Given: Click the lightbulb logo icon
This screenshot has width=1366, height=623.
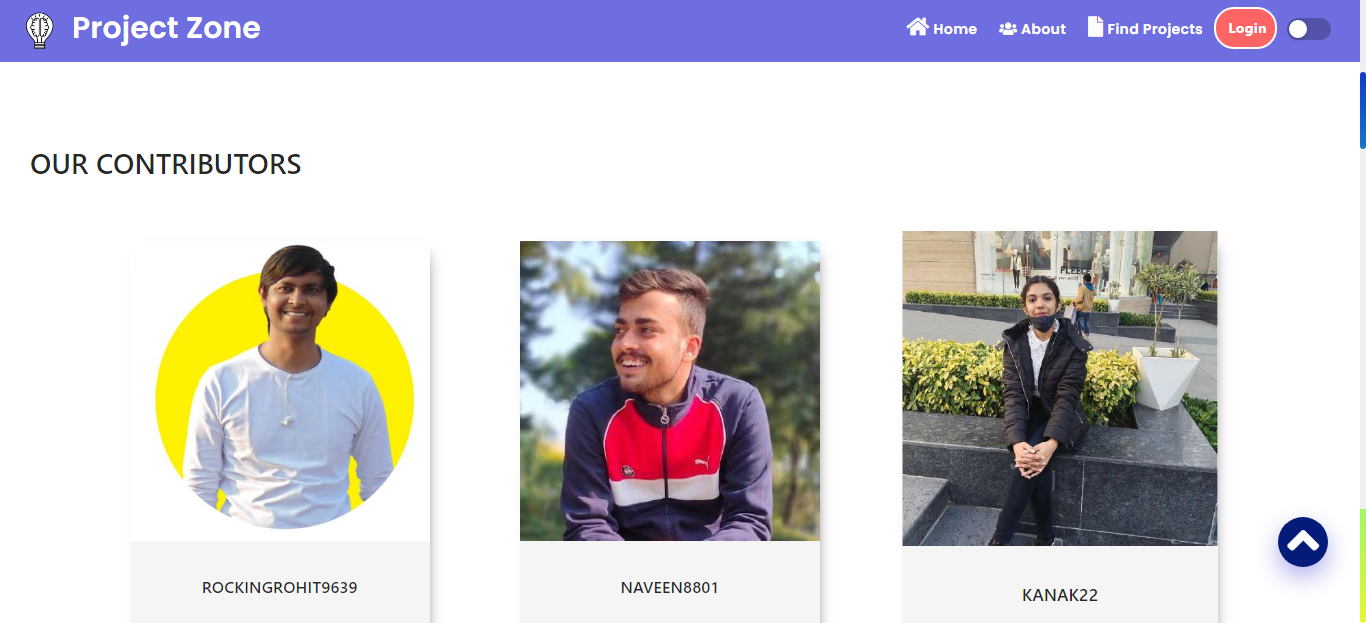Looking at the screenshot, I should (x=39, y=30).
